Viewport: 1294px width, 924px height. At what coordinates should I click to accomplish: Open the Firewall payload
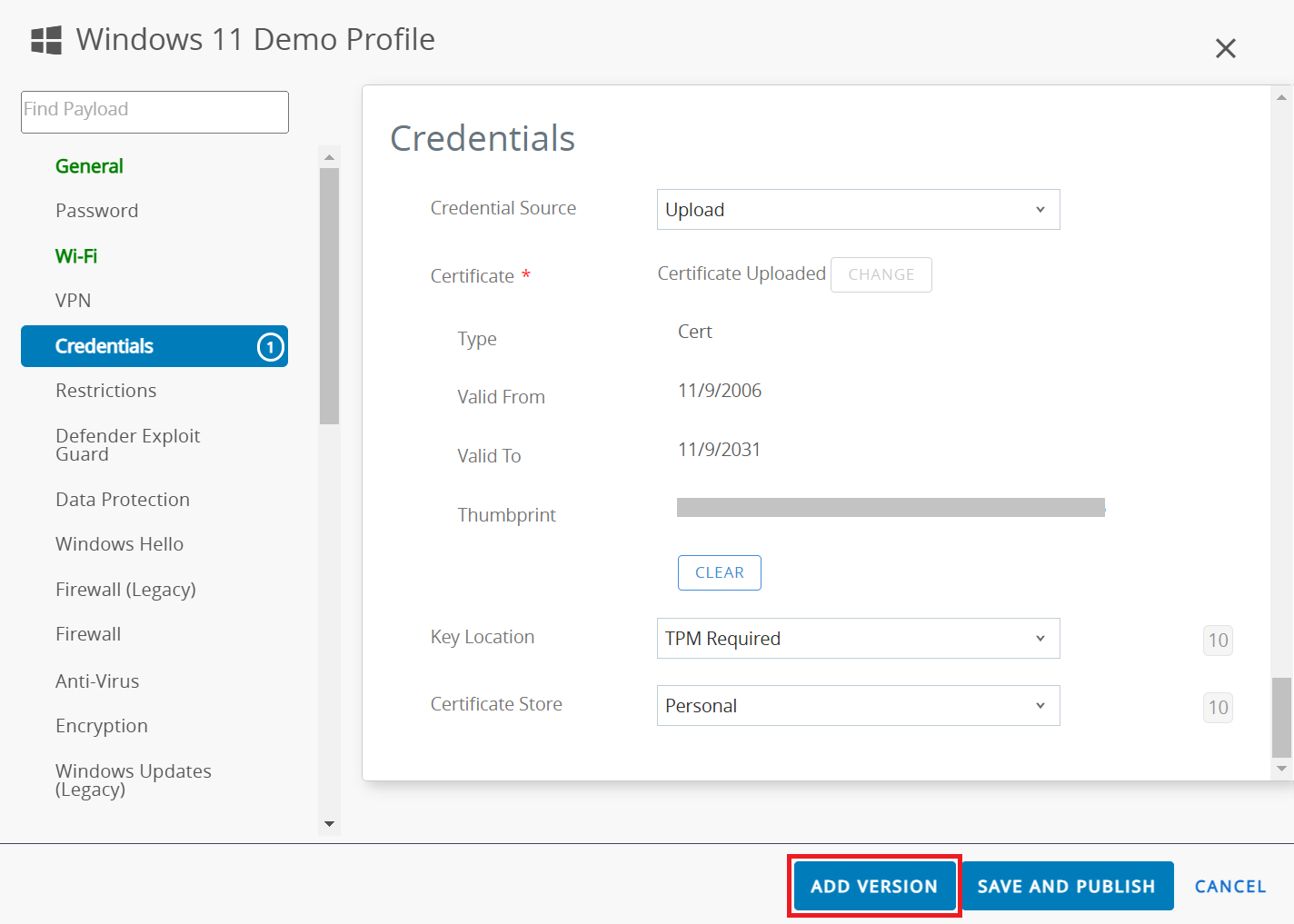click(88, 634)
